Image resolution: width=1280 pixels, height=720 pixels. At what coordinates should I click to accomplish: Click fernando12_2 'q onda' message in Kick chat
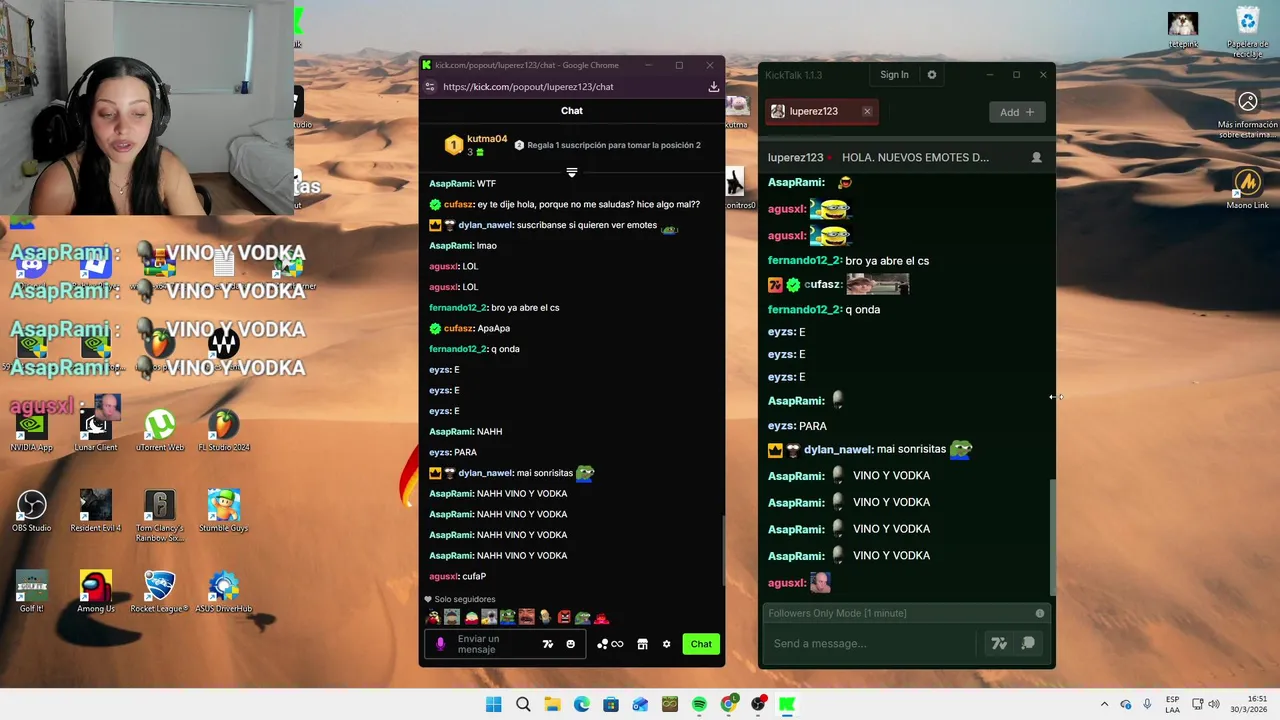point(474,349)
